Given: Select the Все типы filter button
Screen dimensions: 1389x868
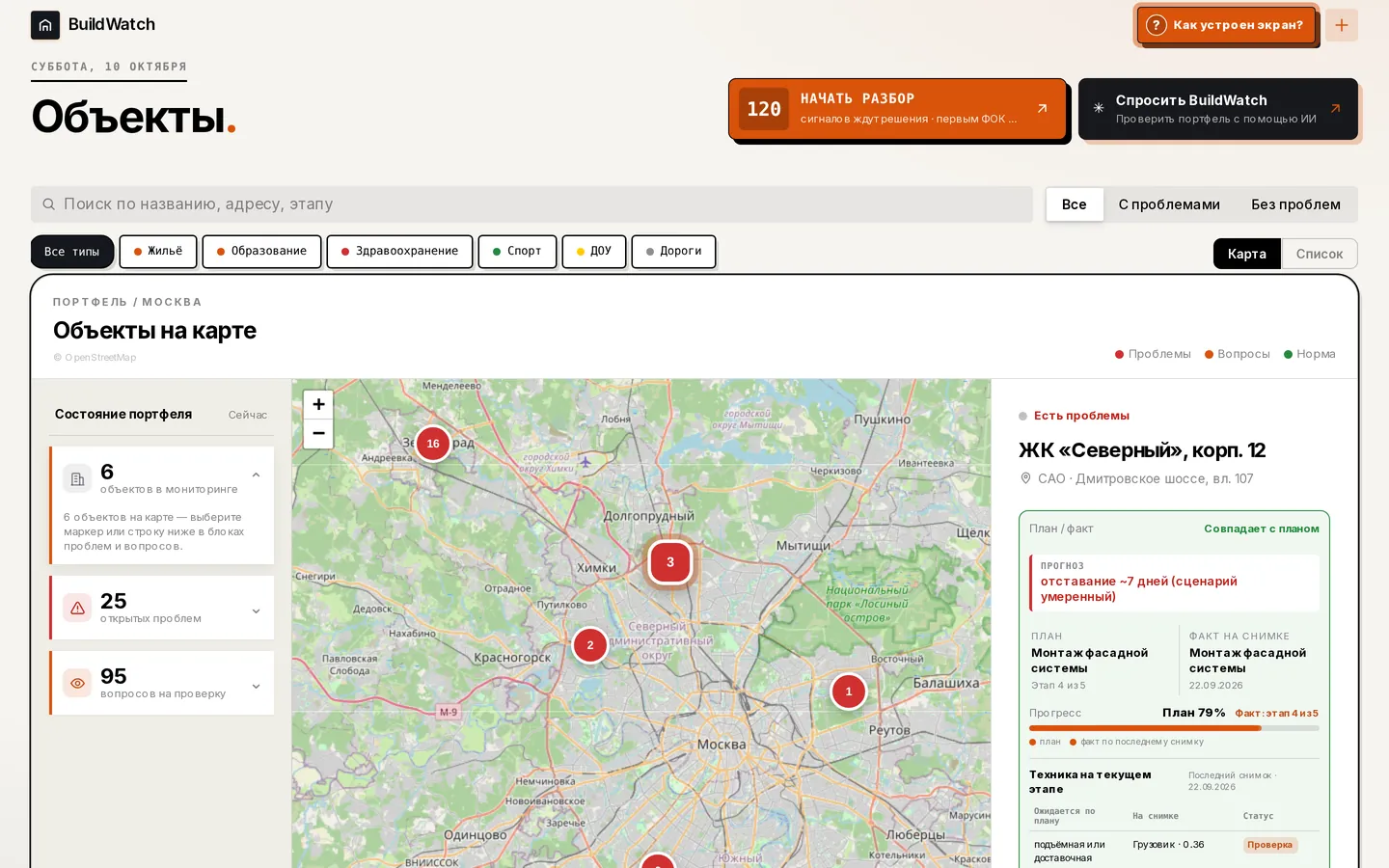Looking at the screenshot, I should pyautogui.click(x=72, y=252).
